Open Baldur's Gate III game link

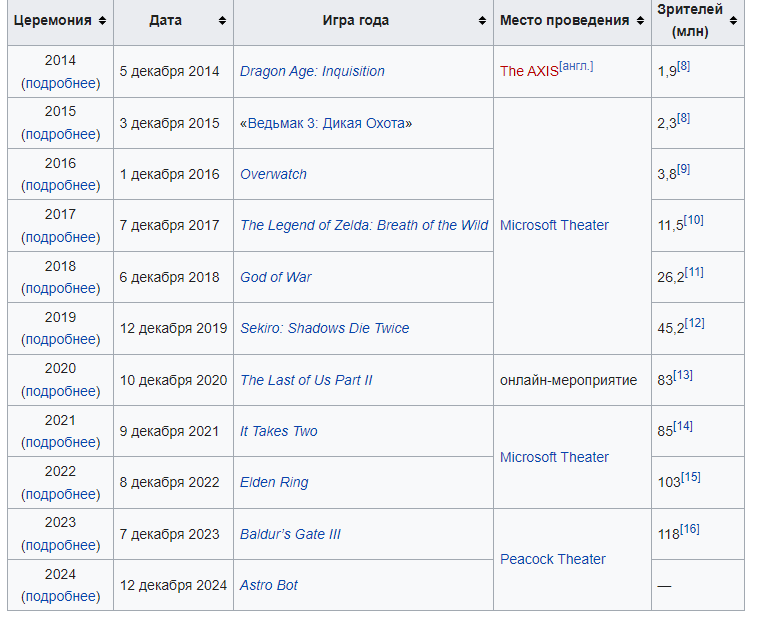(290, 534)
